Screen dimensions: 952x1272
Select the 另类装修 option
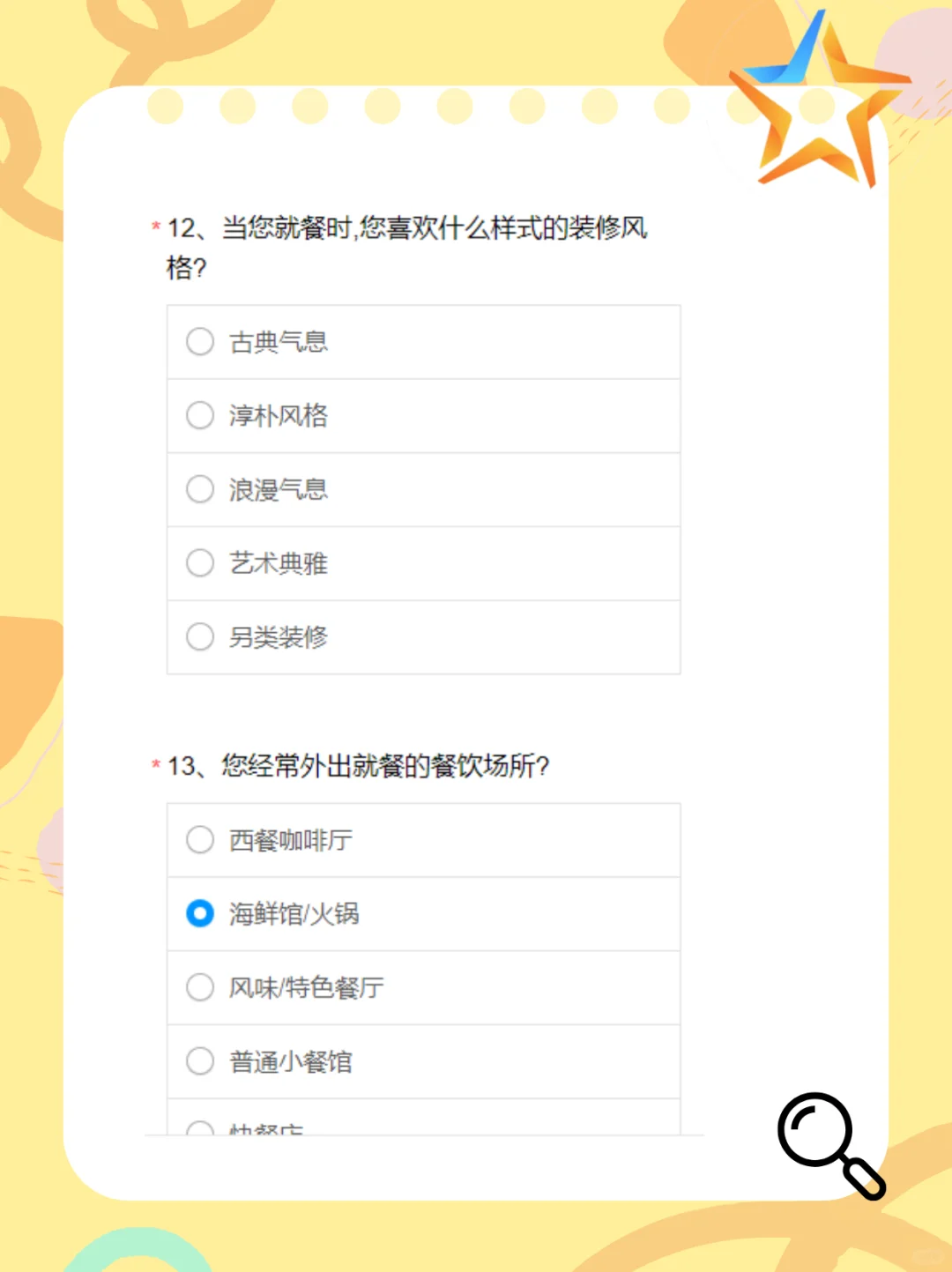pos(200,636)
